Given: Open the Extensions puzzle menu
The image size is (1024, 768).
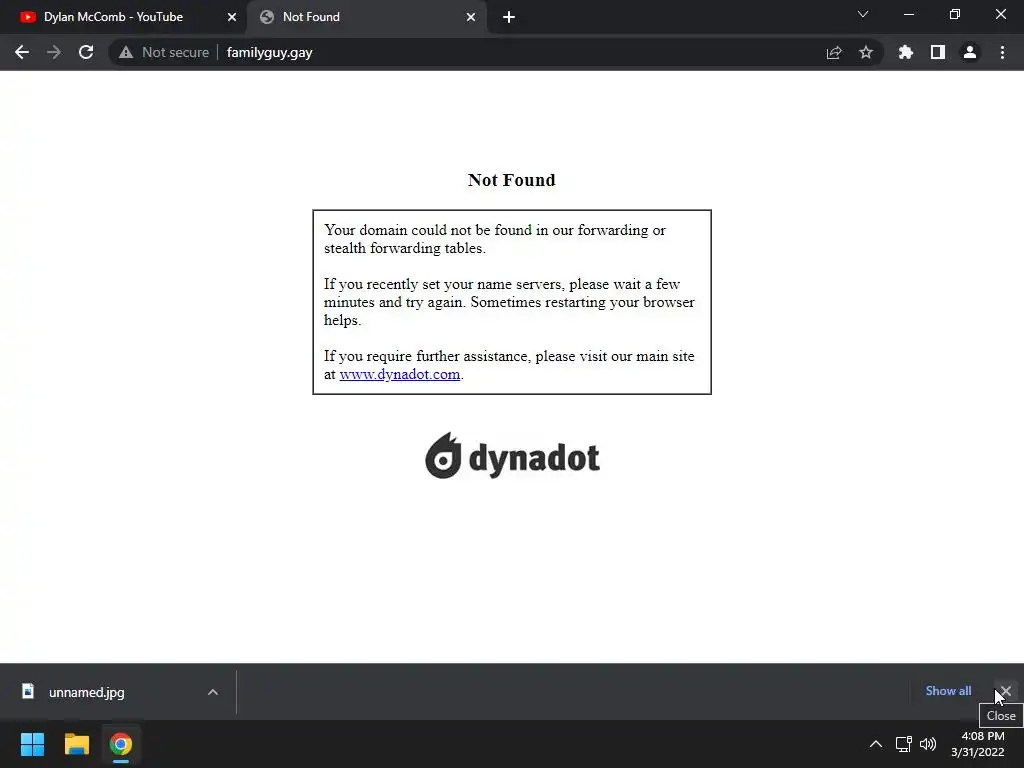Looking at the screenshot, I should 905,52.
